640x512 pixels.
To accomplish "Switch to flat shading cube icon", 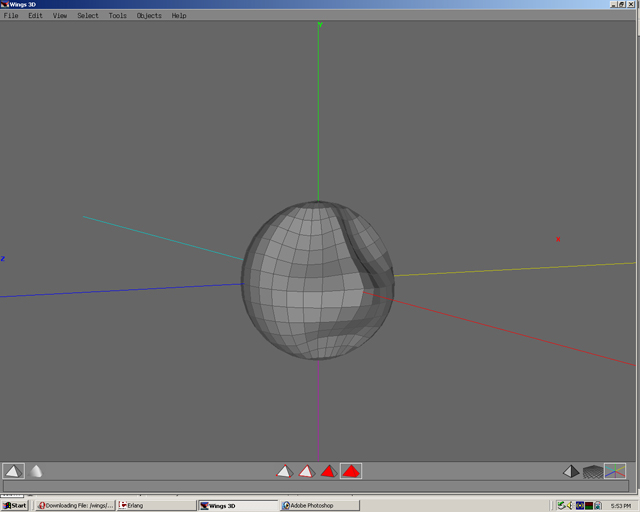I will click(13, 471).
